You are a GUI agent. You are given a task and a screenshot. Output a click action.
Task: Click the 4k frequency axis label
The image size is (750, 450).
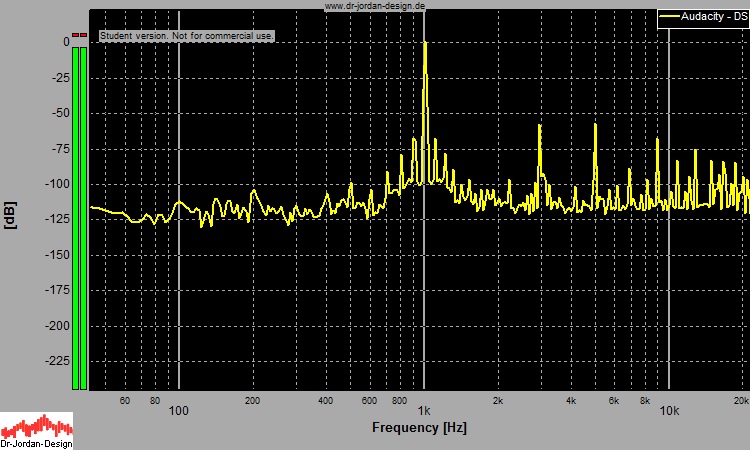pos(571,401)
